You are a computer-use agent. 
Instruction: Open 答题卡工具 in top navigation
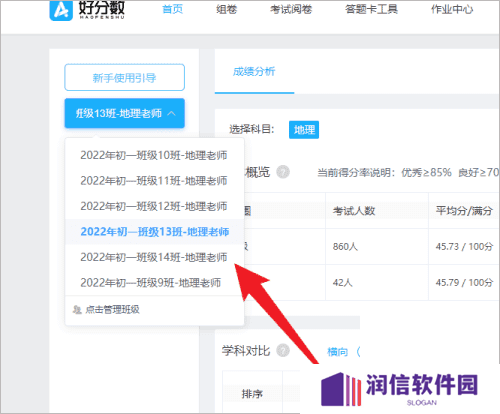coord(371,9)
